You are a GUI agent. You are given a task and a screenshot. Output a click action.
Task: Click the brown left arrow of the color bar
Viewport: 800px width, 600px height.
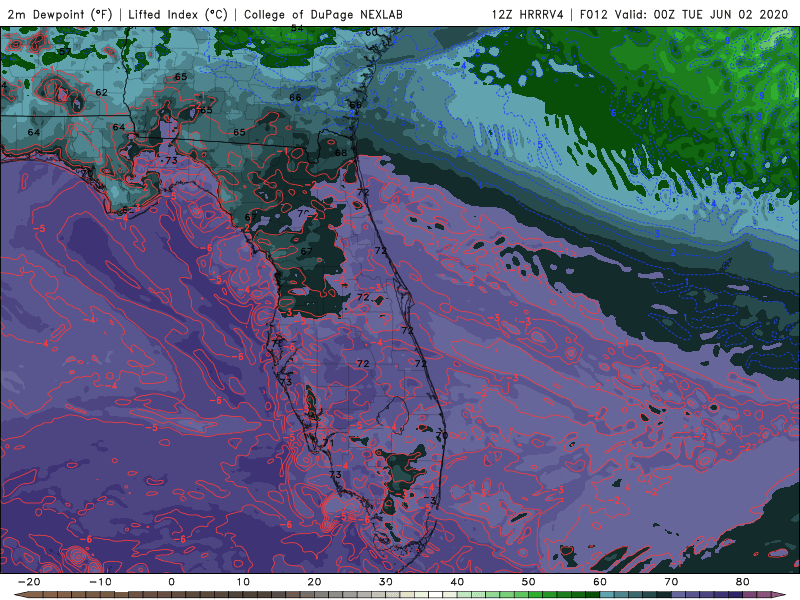[19, 595]
